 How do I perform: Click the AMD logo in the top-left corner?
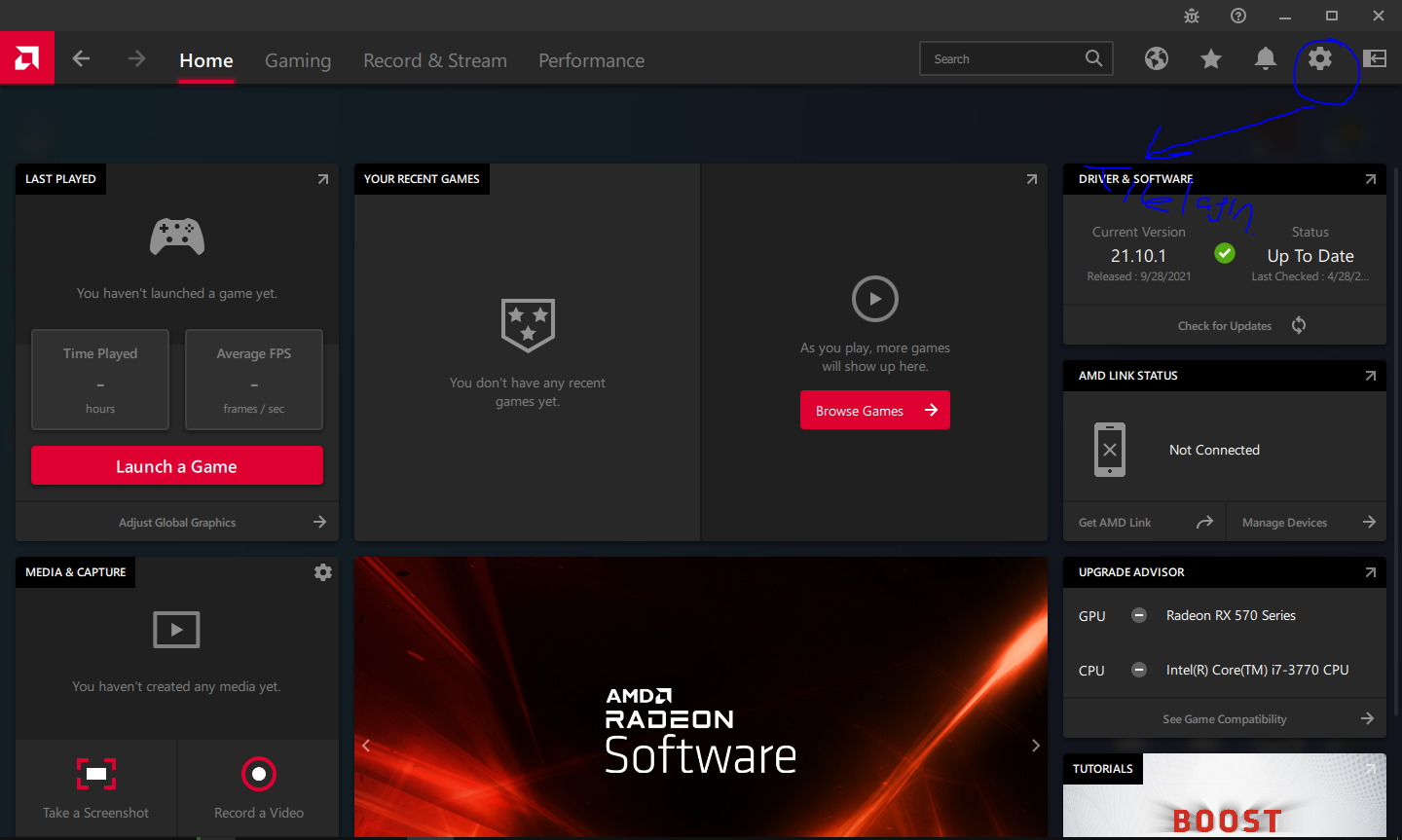tap(27, 58)
